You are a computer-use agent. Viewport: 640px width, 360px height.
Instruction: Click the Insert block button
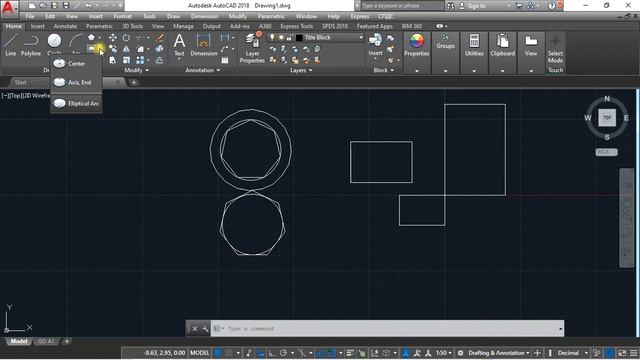tap(375, 45)
